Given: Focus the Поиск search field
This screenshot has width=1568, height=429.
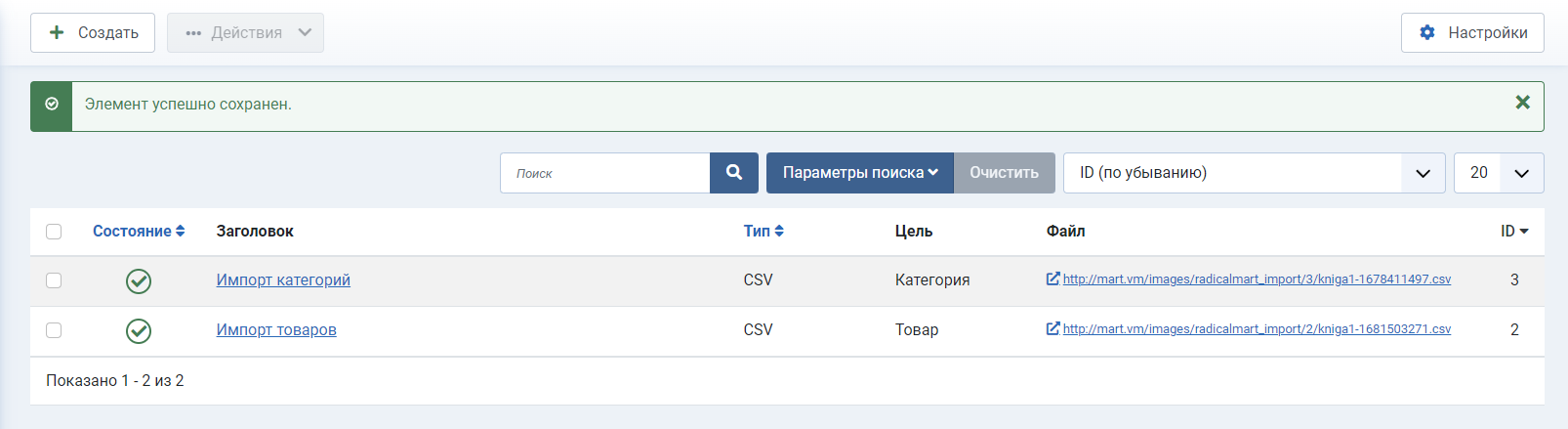Looking at the screenshot, I should click(605, 173).
